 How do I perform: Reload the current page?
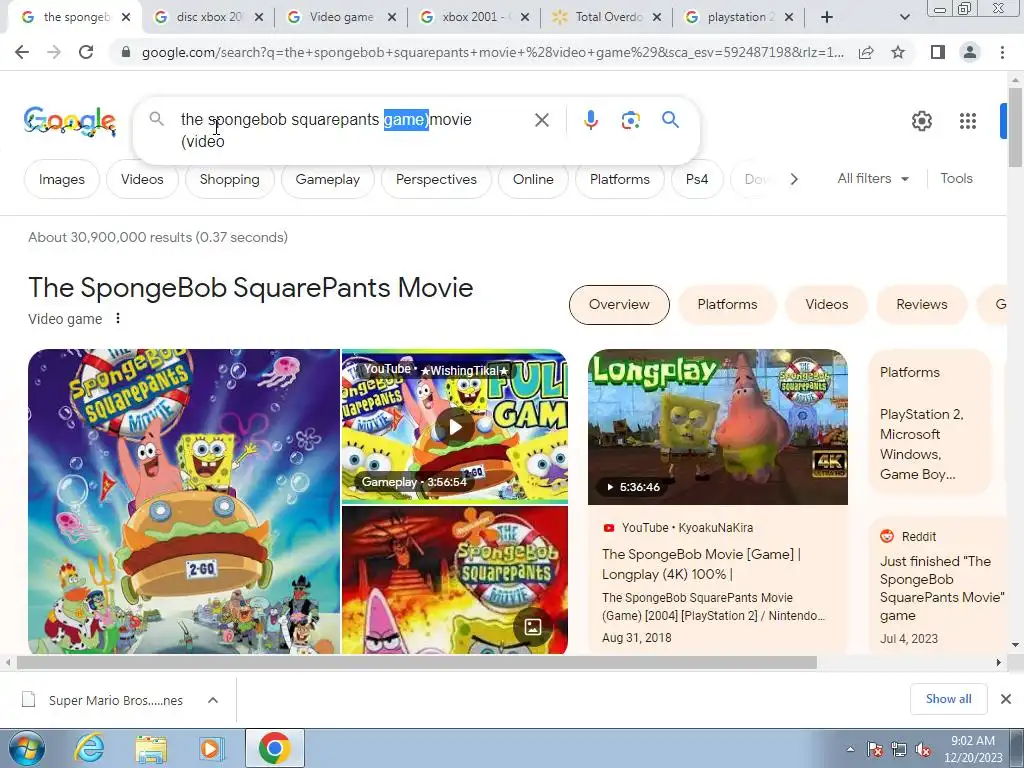click(x=86, y=52)
